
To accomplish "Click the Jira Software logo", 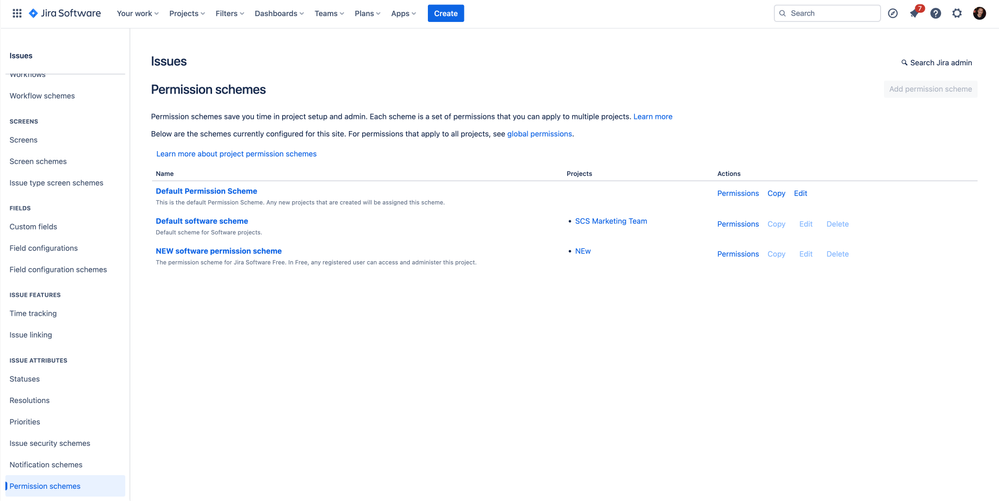I will click(65, 13).
